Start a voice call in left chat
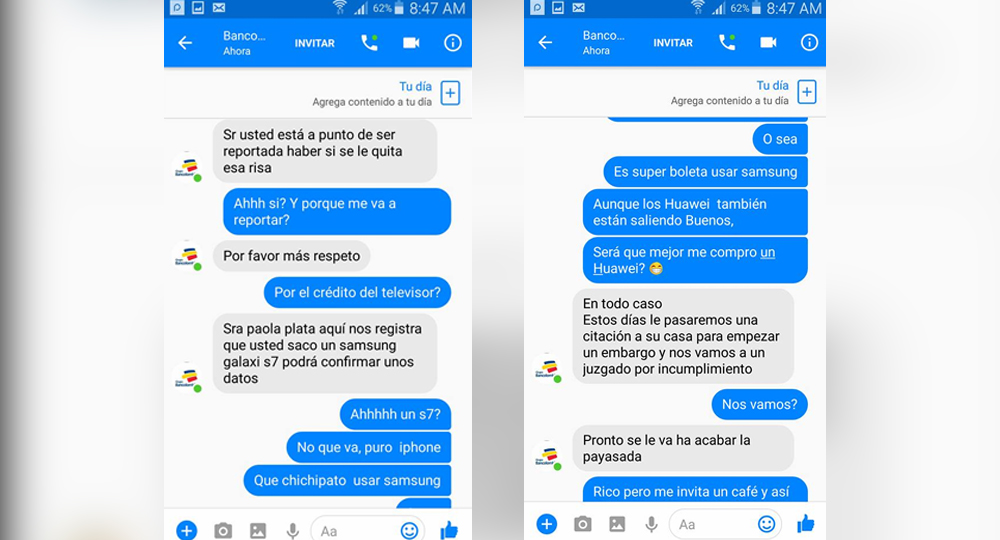 369,43
